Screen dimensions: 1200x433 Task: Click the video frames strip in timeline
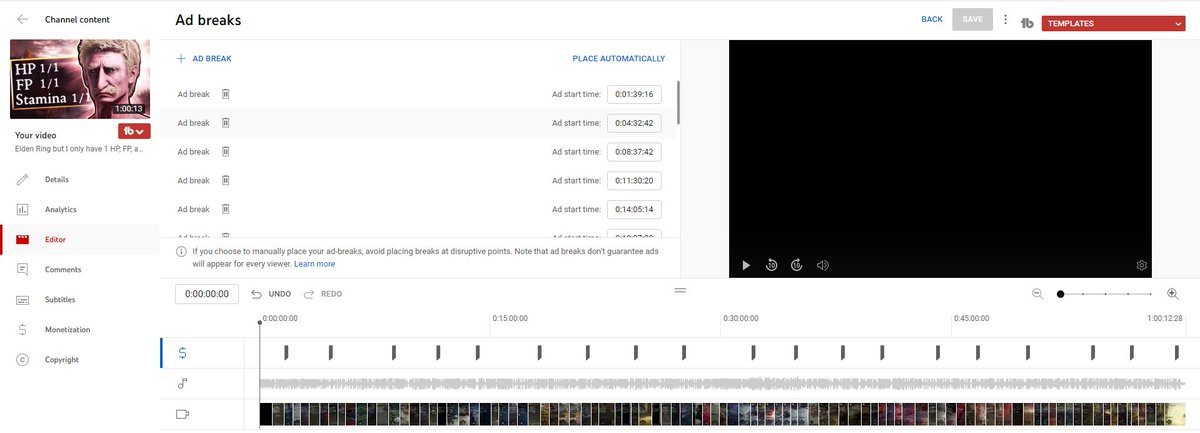click(x=722, y=415)
